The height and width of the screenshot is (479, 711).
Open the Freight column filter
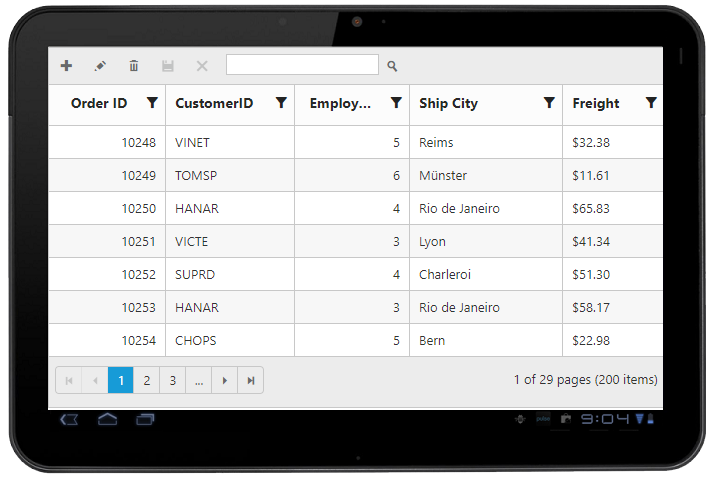(651, 103)
